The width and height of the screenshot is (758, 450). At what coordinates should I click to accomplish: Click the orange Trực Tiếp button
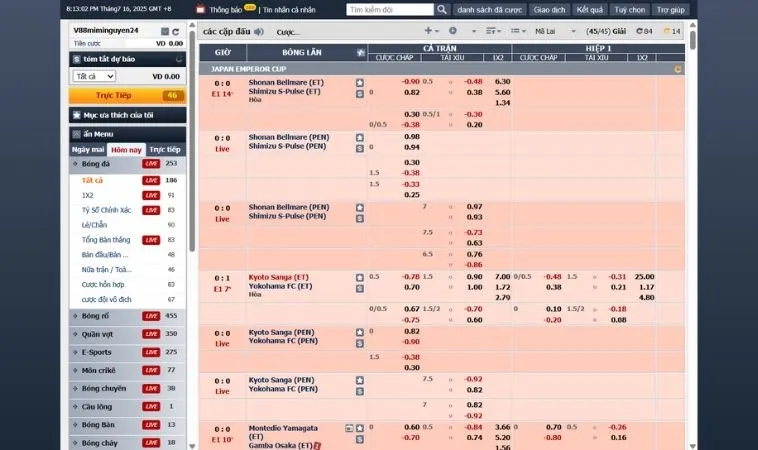coord(127,96)
